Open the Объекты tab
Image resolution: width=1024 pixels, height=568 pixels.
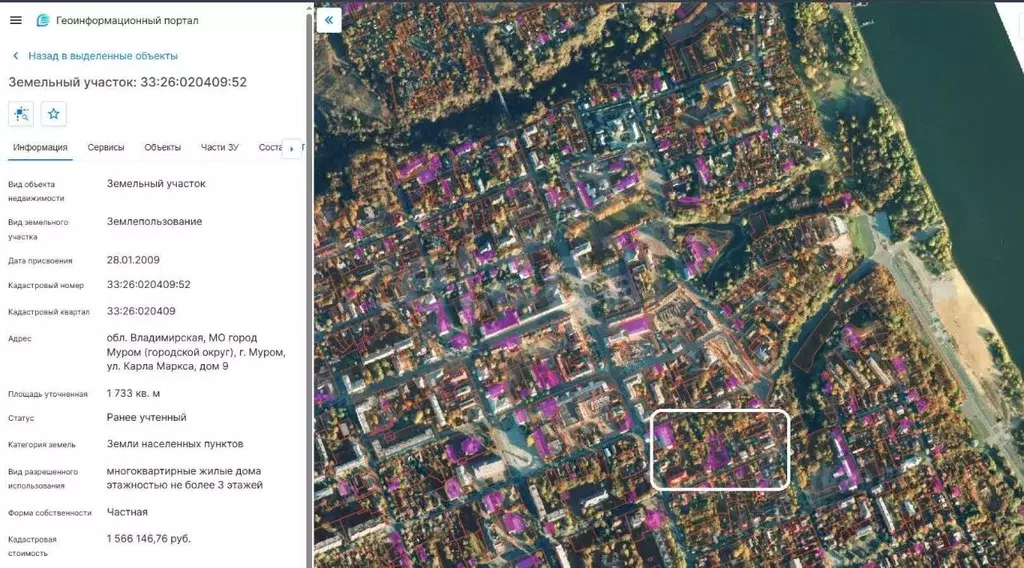[163, 148]
